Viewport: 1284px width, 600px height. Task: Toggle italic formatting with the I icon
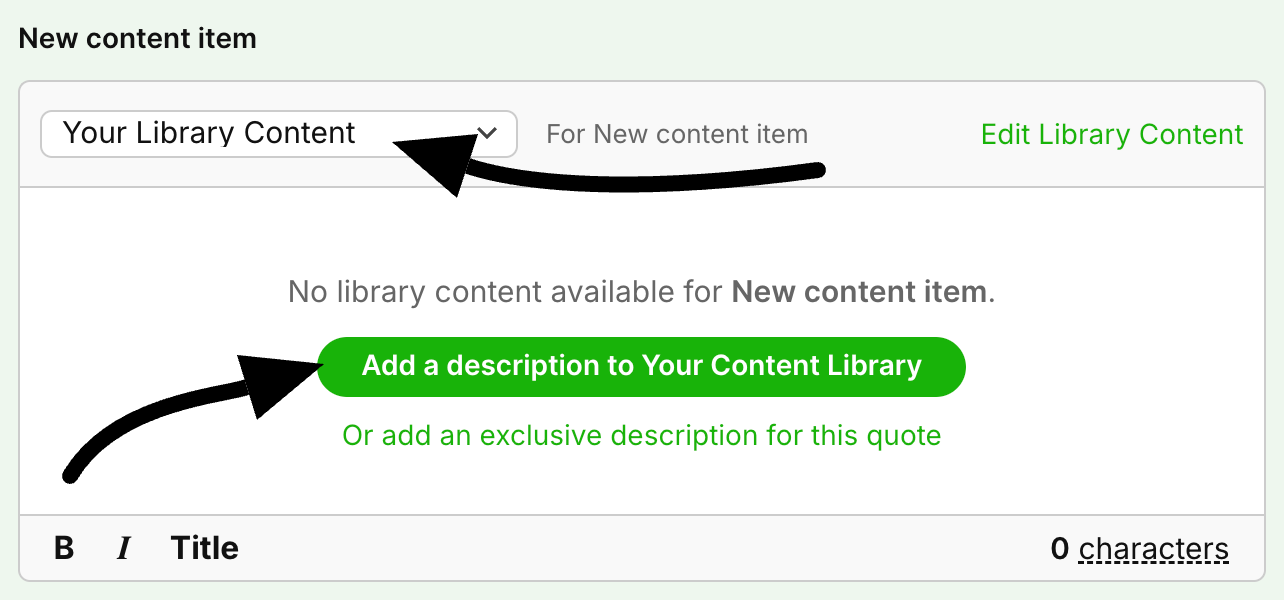(x=124, y=548)
